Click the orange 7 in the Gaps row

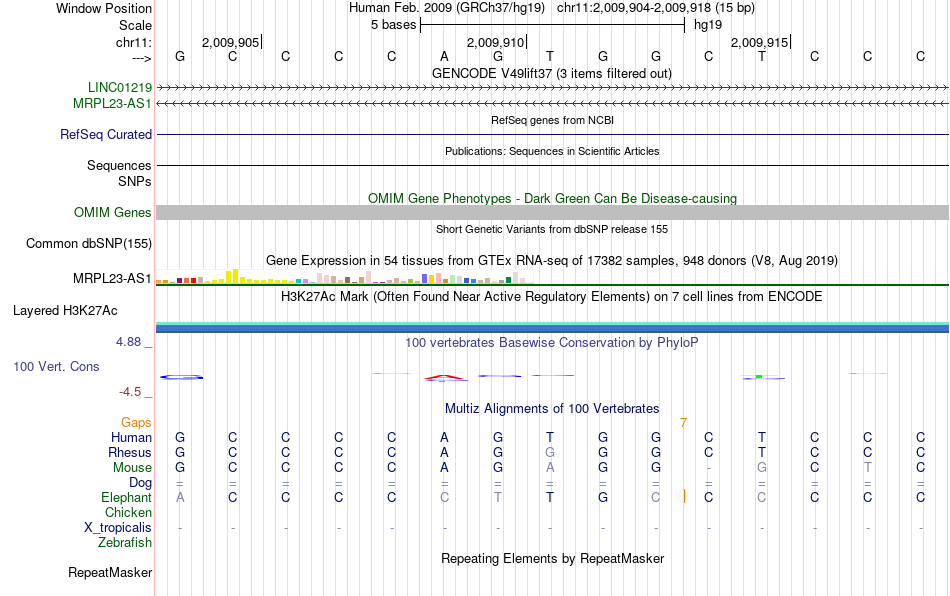click(x=683, y=423)
